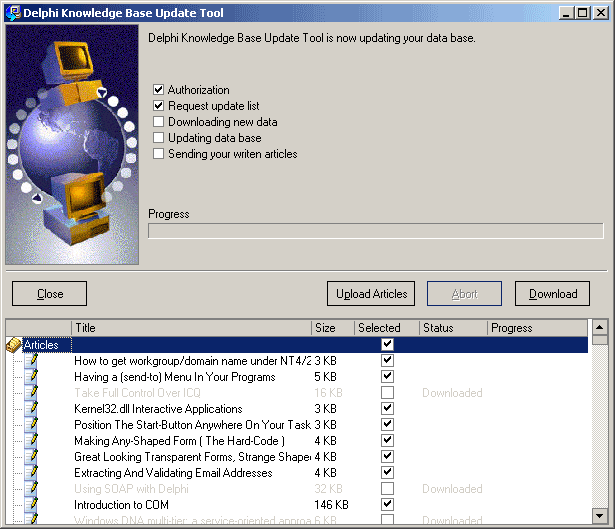
Task: Uncheck the Articles root Selected checkbox
Action: (x=388, y=344)
